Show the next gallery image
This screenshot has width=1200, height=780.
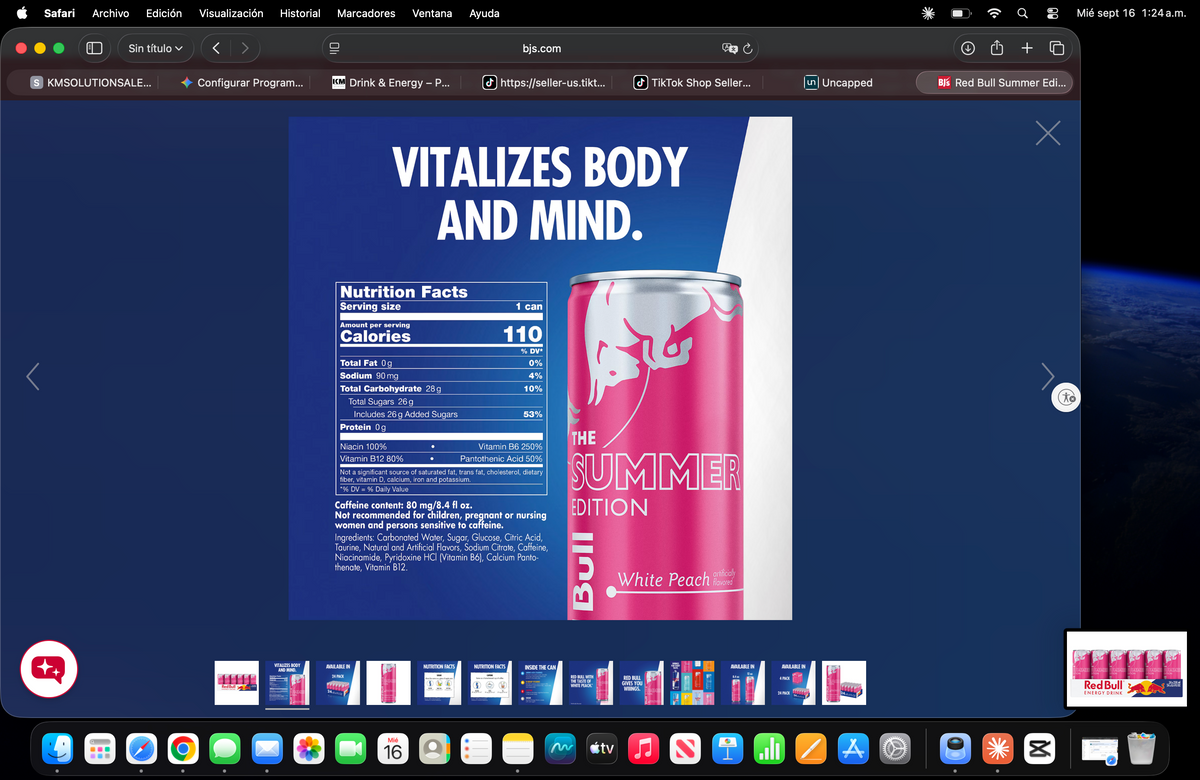[1047, 376]
